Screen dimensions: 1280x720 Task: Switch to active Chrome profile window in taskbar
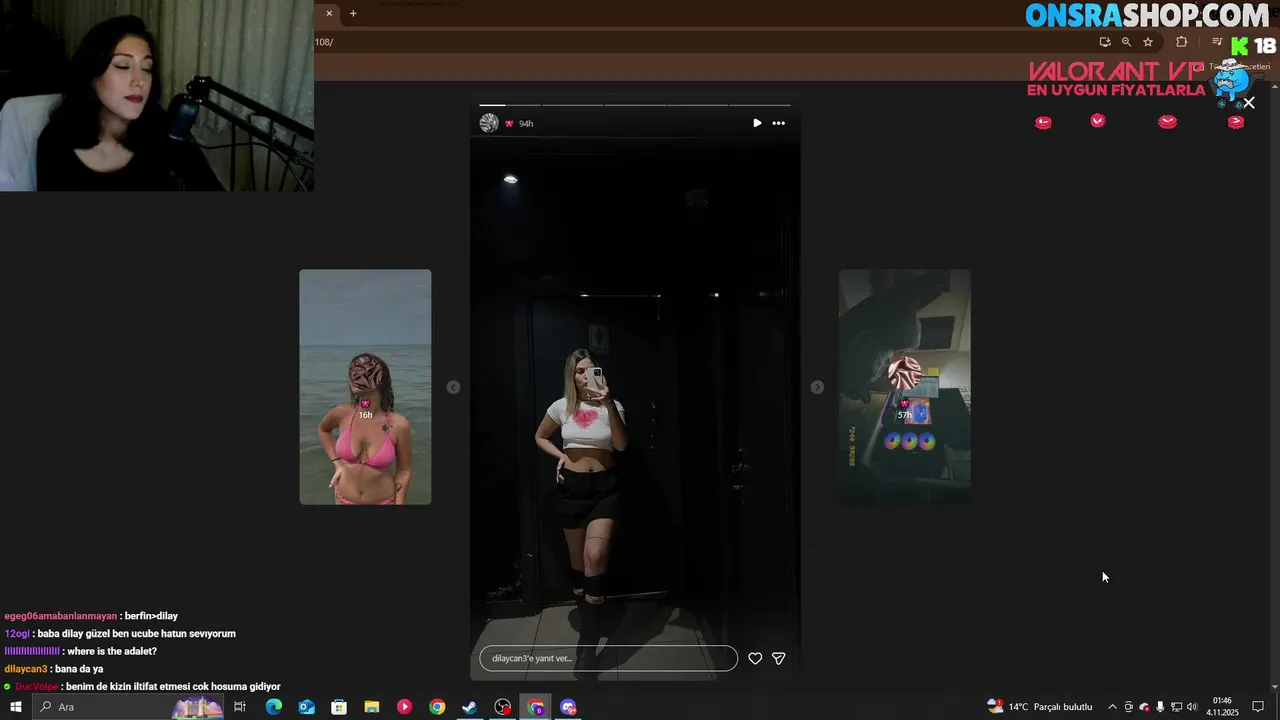[x=536, y=707]
